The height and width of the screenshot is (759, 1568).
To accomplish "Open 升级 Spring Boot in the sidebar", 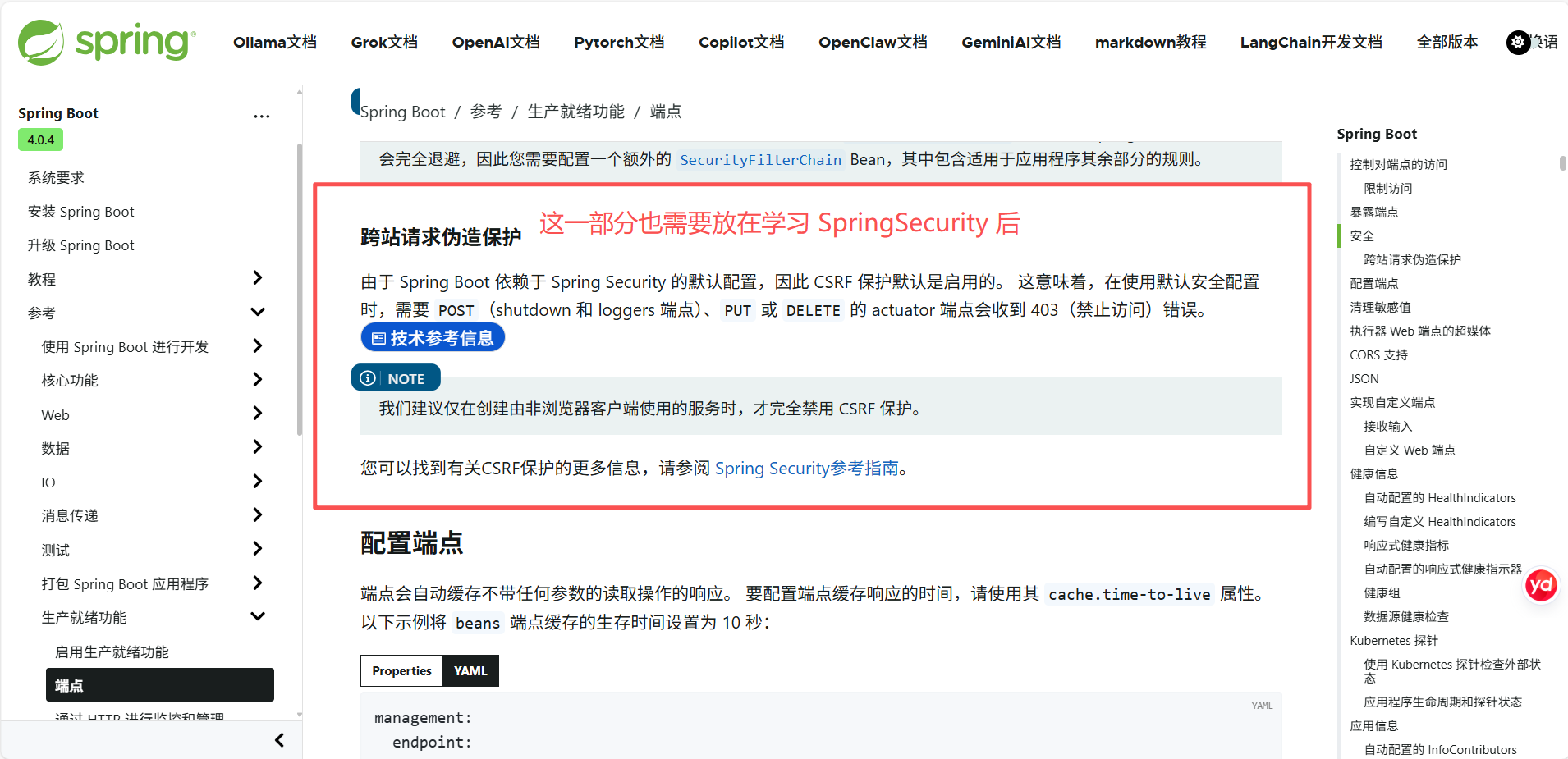I will click(80, 245).
